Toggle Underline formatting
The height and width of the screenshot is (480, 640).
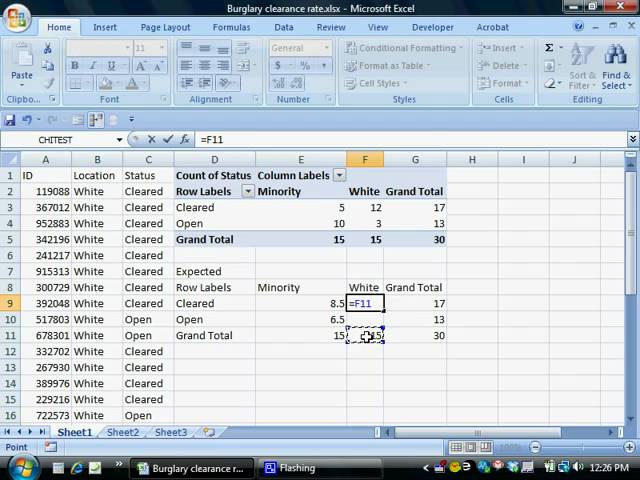[x=111, y=66]
